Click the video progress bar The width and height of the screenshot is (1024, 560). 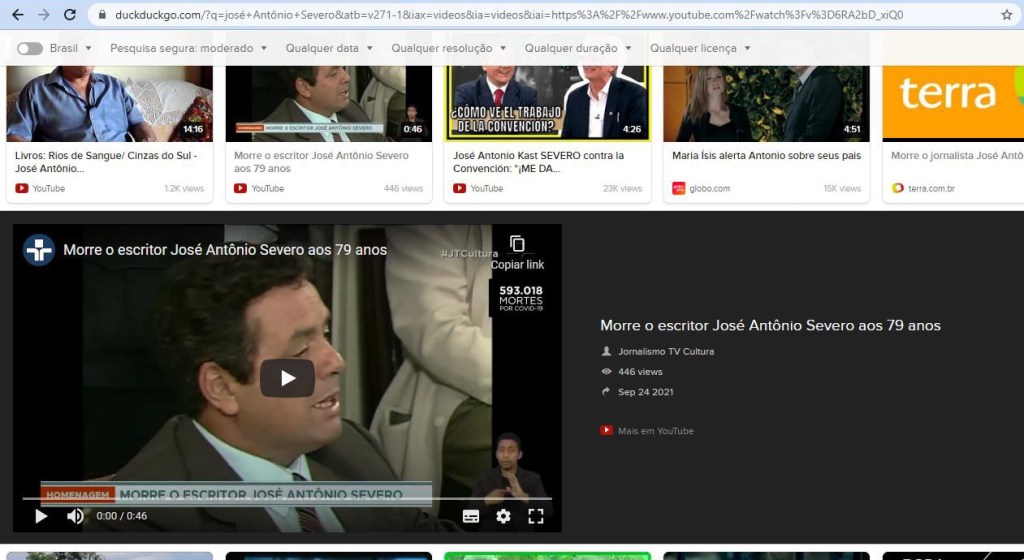(287, 498)
